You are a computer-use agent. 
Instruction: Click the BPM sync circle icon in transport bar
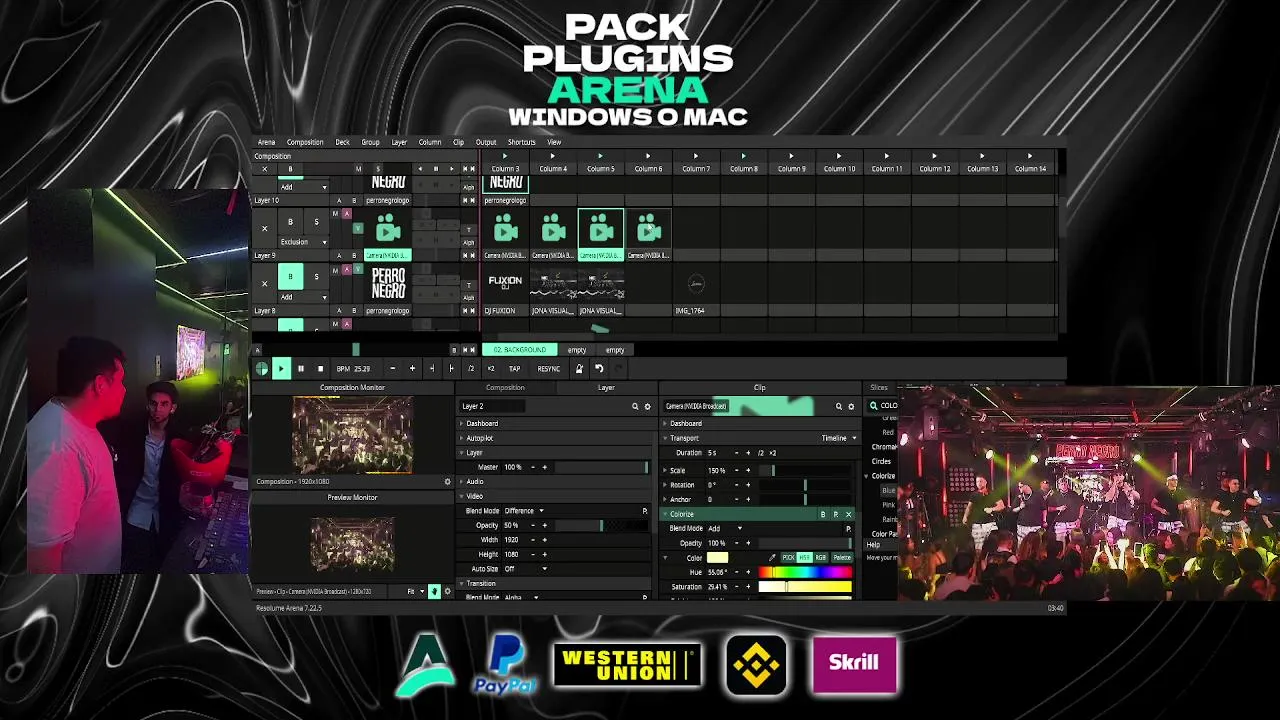(x=262, y=368)
